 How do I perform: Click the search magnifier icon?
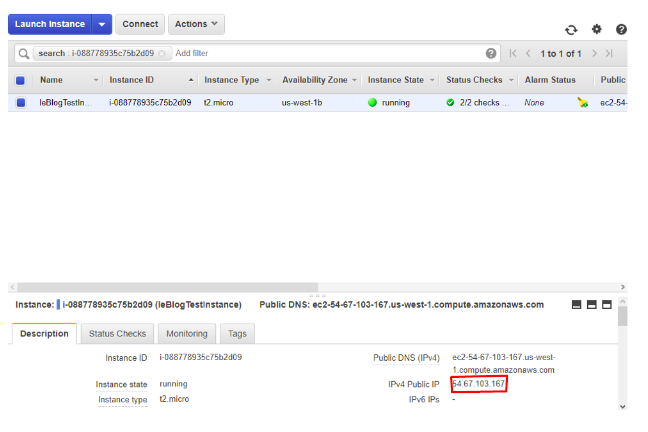(24, 53)
